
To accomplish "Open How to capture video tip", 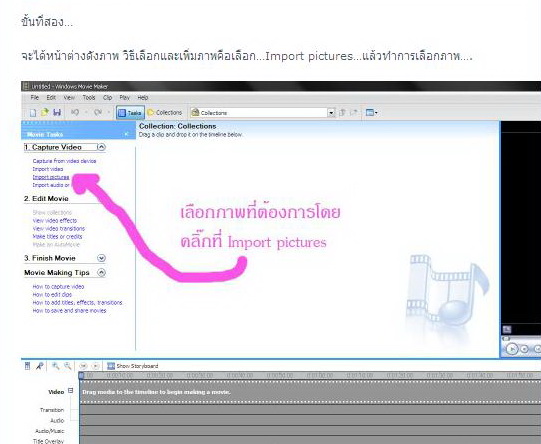I will [58, 287].
